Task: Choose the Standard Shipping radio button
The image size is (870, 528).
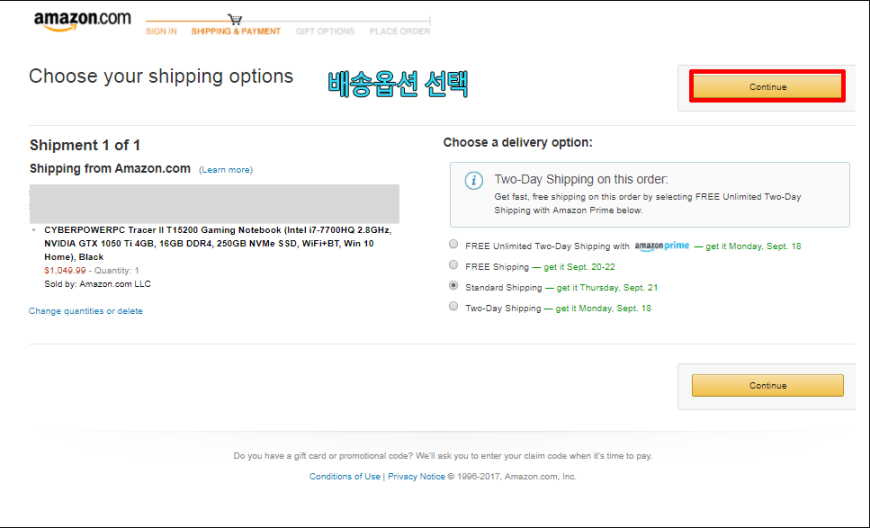Action: point(454,285)
